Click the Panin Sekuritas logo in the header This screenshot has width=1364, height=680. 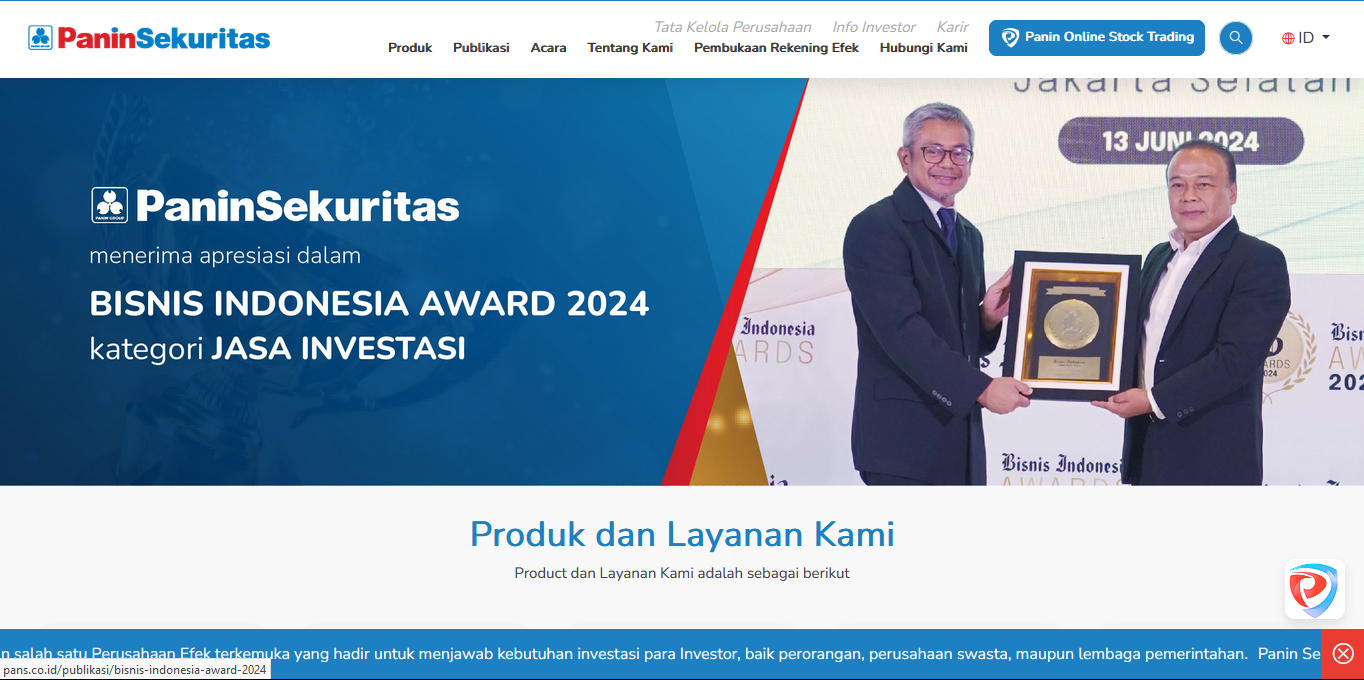[148, 38]
